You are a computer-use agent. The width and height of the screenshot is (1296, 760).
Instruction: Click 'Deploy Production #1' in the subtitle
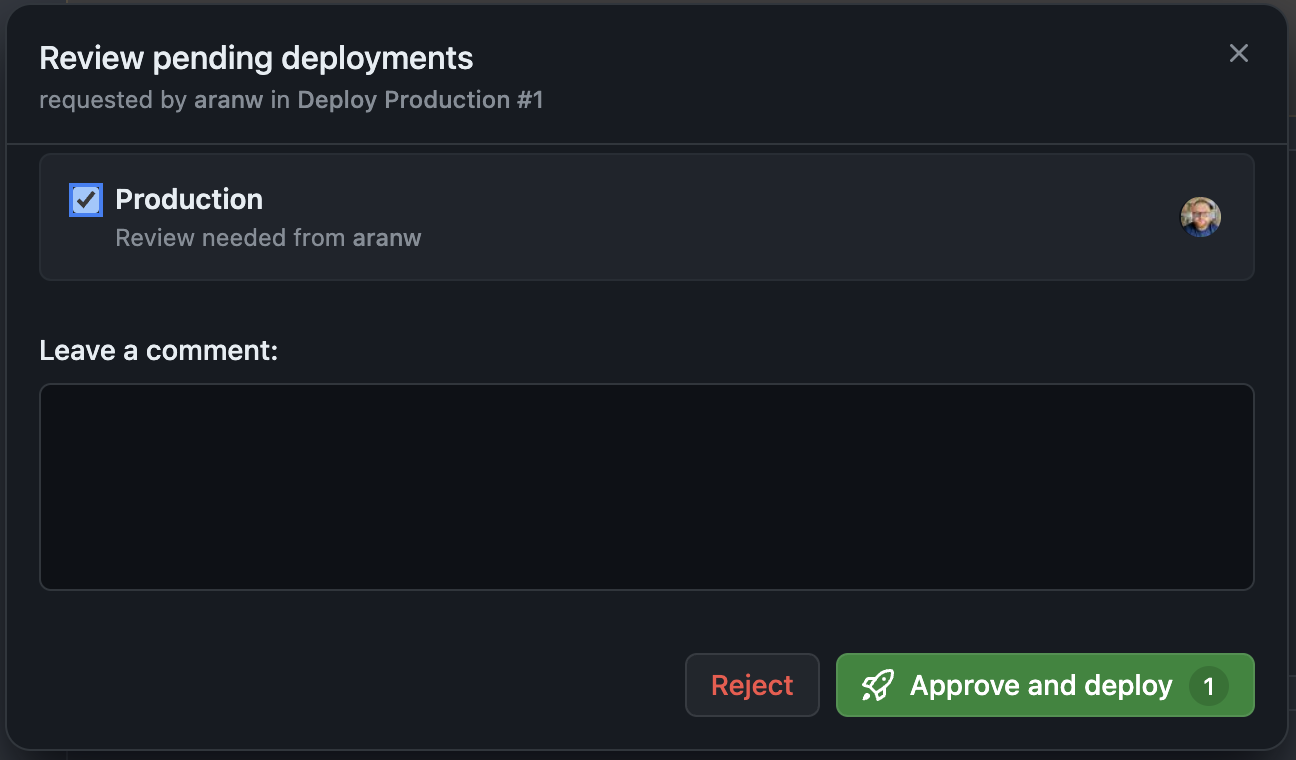coord(420,100)
